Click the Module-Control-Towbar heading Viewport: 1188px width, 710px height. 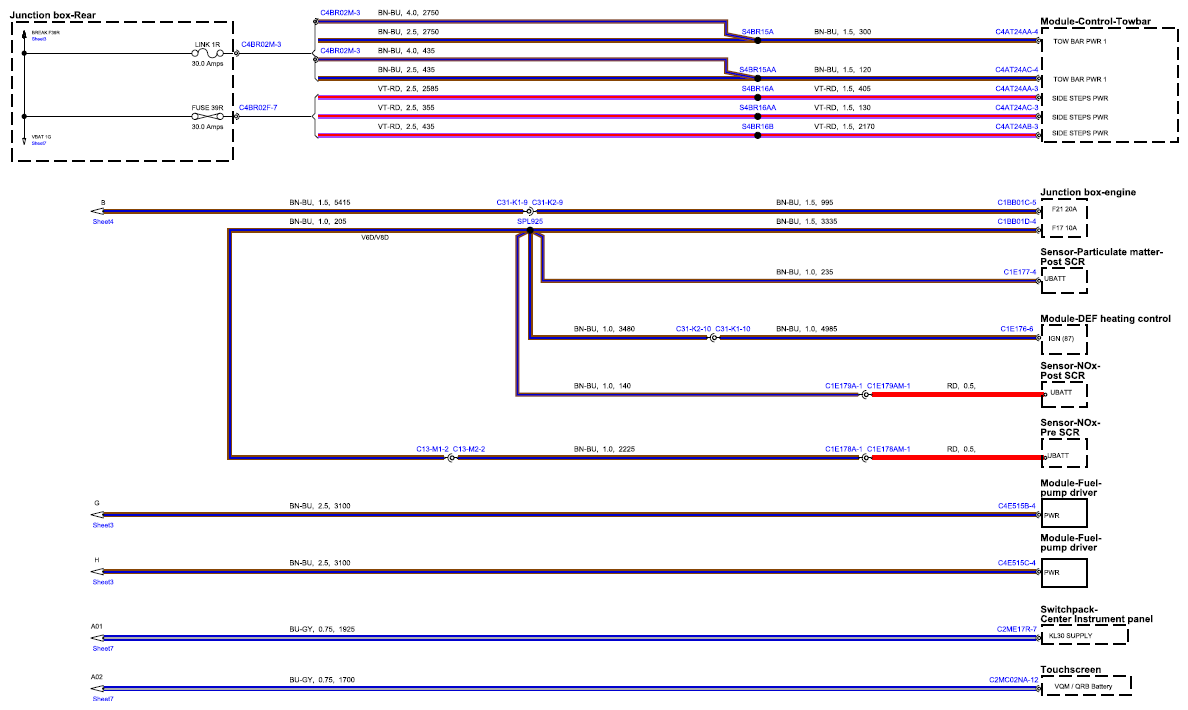[x=1096, y=21]
